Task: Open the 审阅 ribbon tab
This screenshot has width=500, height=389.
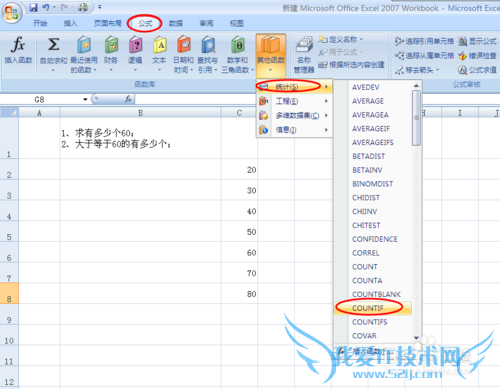Action: point(206,23)
